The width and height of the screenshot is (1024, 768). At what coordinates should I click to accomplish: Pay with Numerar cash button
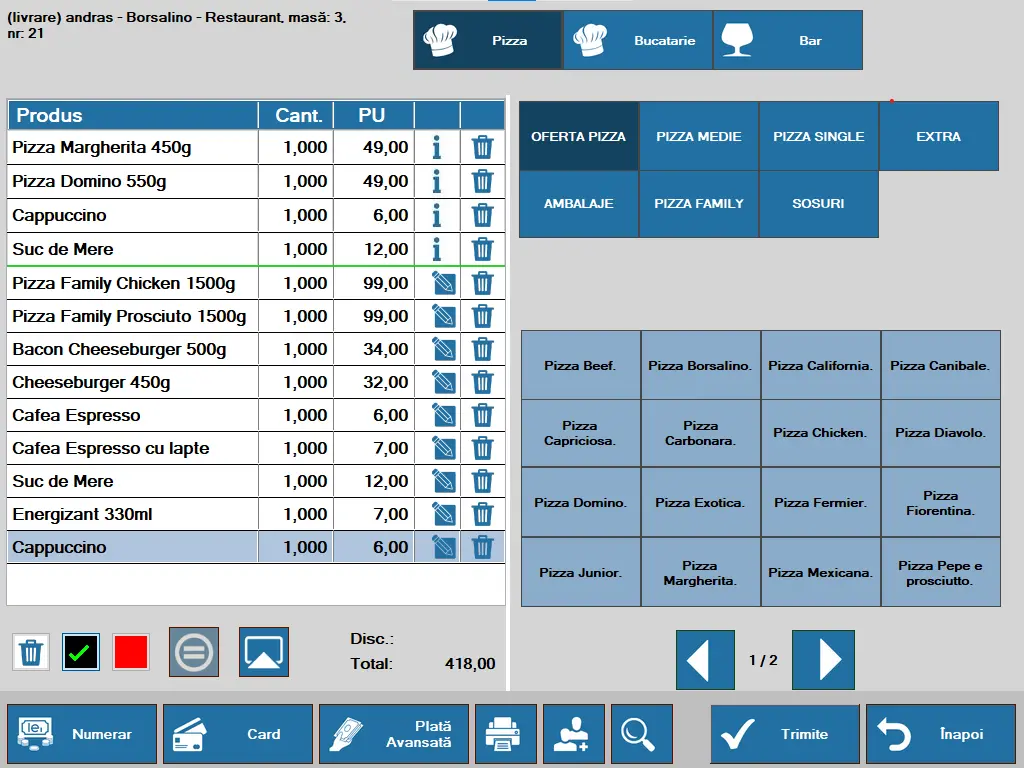tap(82, 734)
